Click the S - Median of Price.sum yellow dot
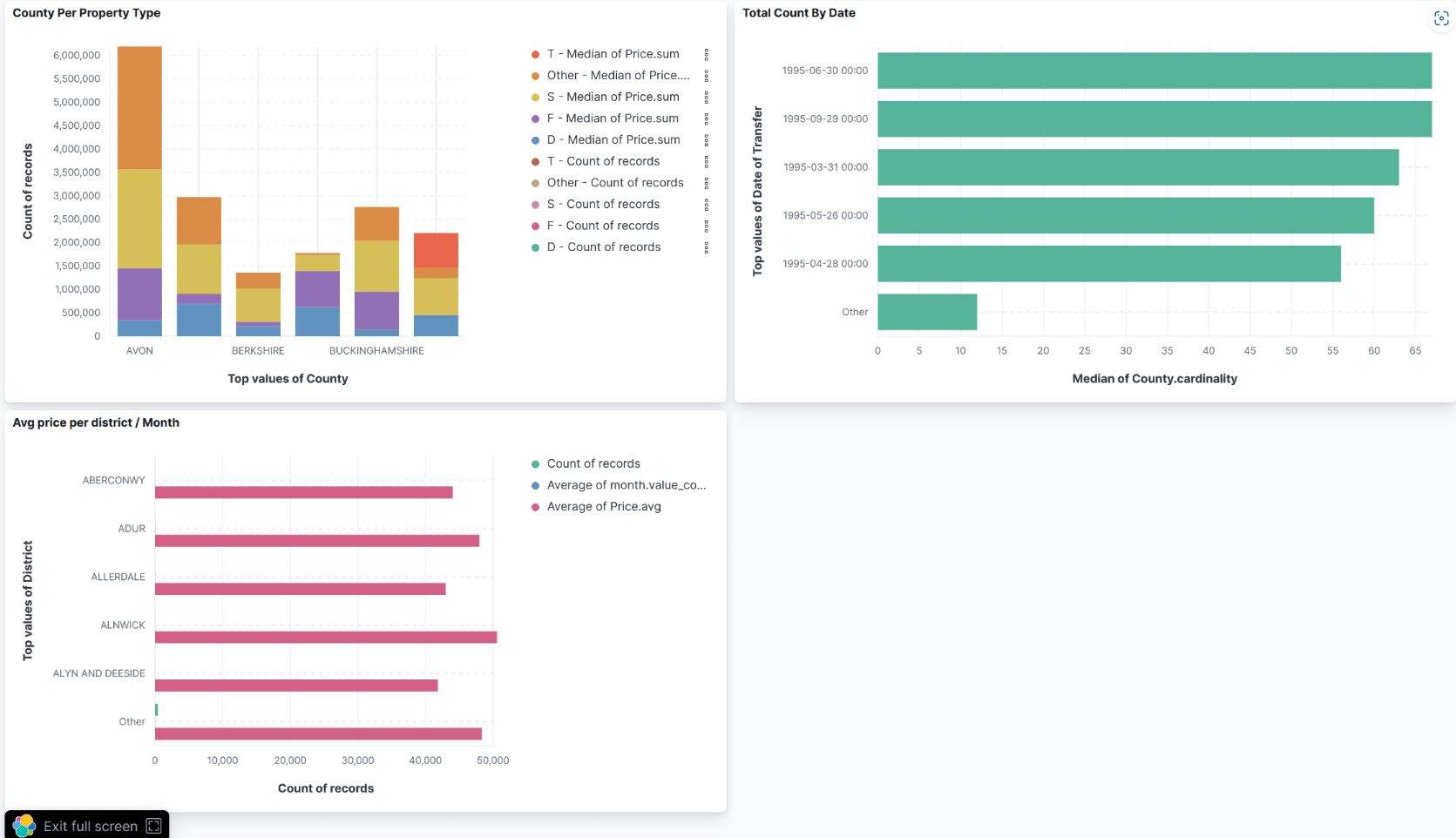 click(x=535, y=97)
